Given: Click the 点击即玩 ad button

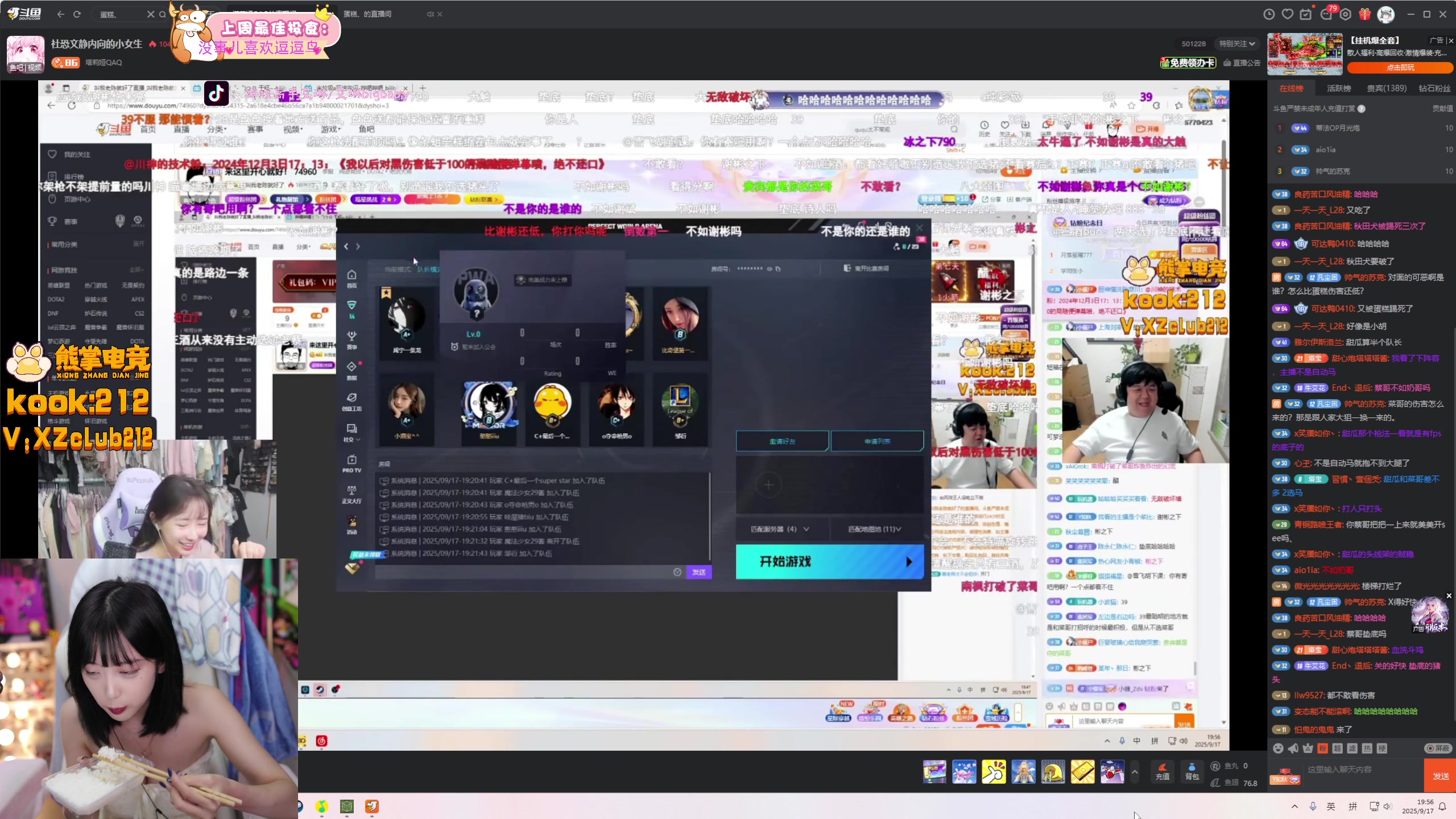Looking at the screenshot, I should pos(1400,68).
